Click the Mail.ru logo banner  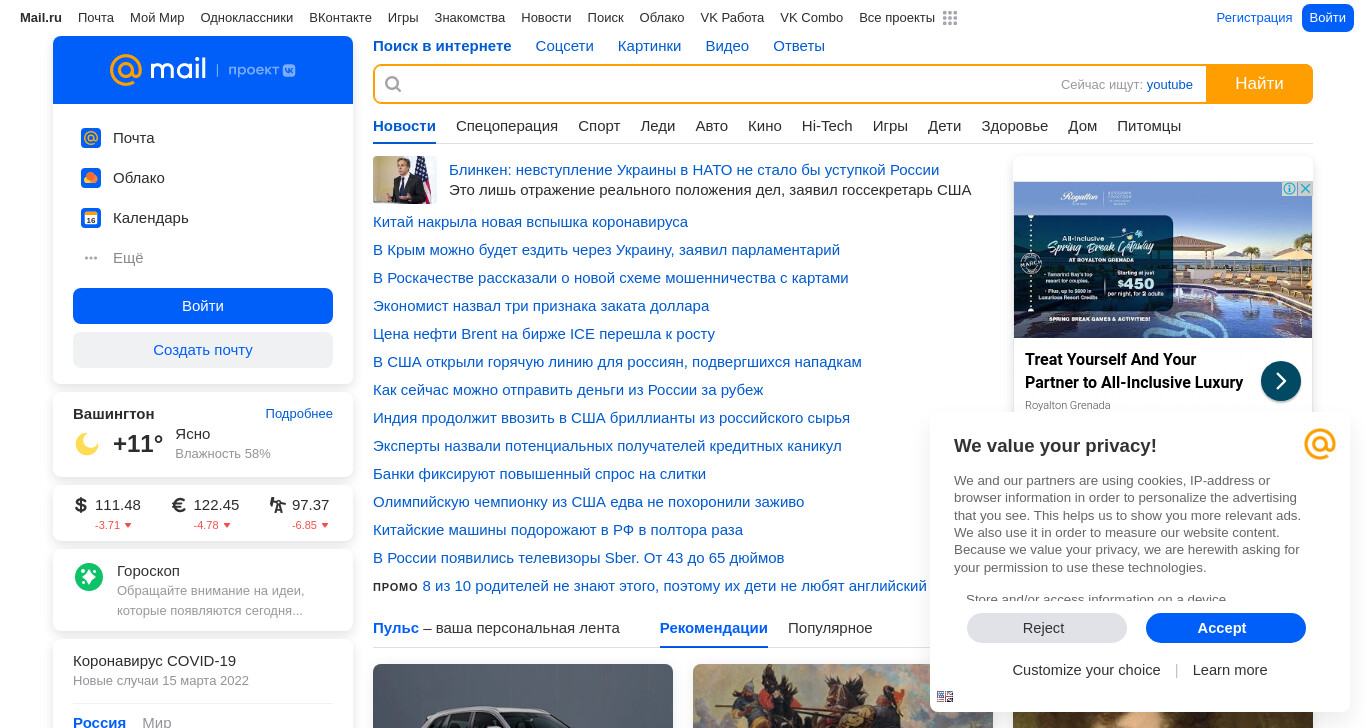pyautogui.click(x=203, y=70)
